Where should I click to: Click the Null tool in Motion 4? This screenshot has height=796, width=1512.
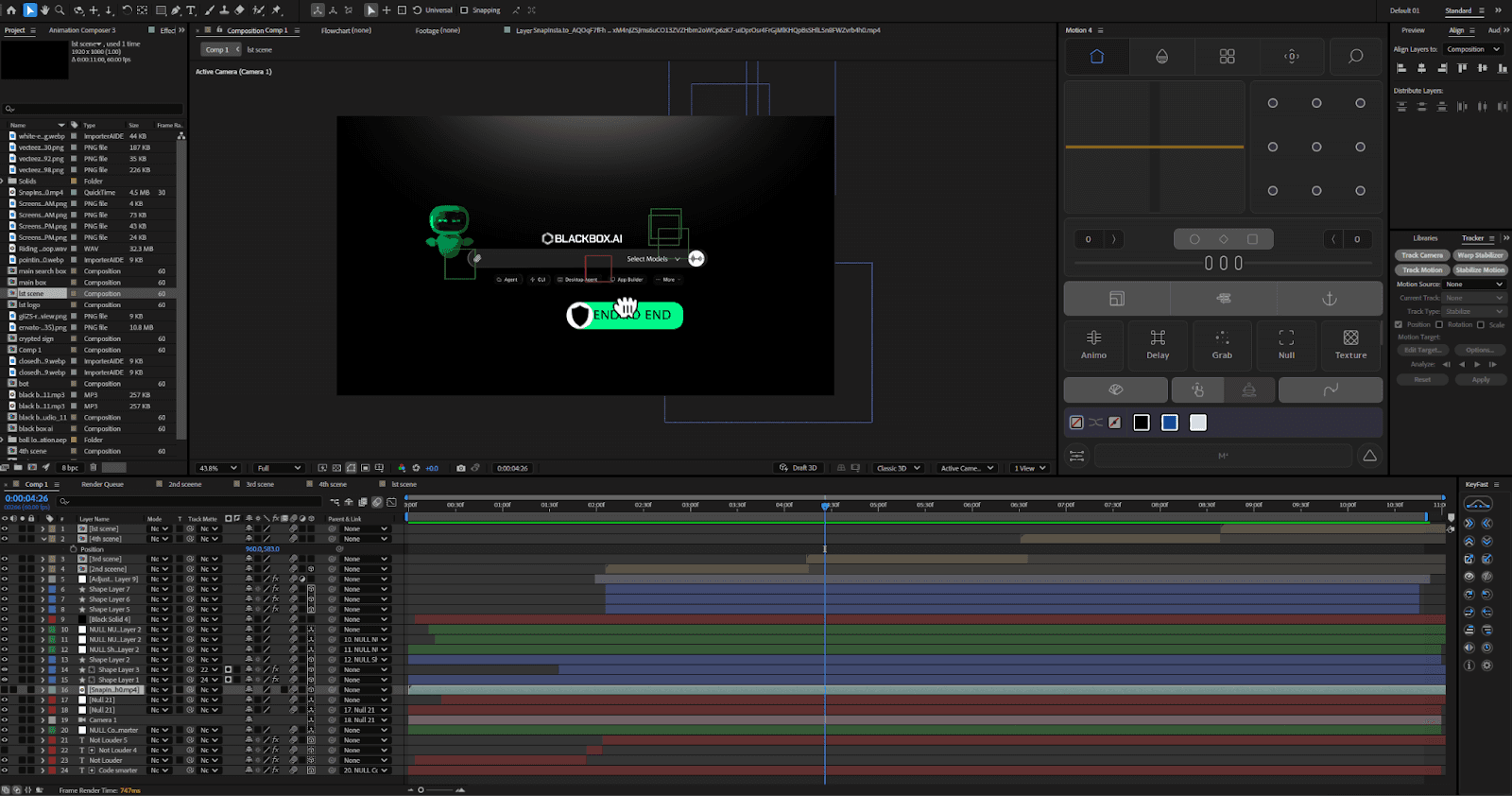pos(1286,344)
